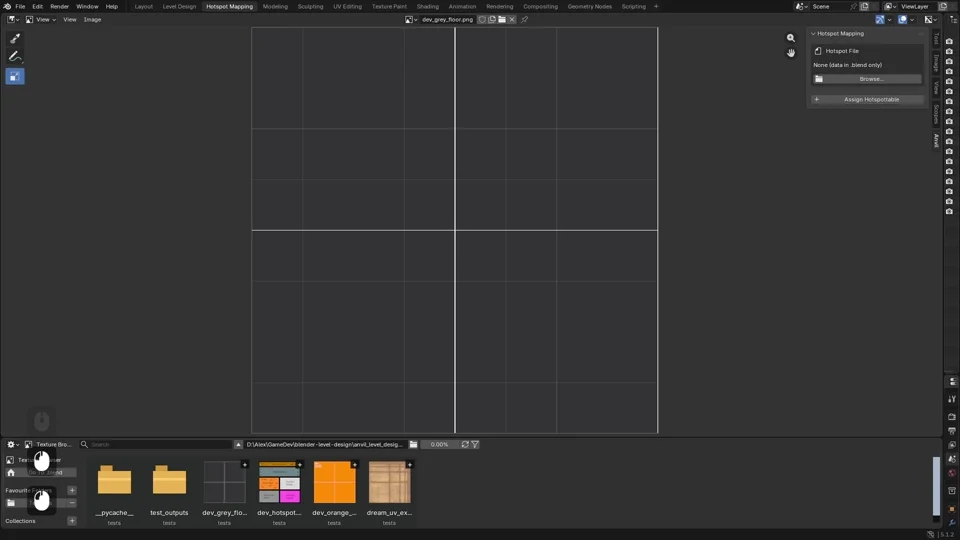Add dev_grey_floor texture using plus badge
960x540 pixels.
point(244,465)
